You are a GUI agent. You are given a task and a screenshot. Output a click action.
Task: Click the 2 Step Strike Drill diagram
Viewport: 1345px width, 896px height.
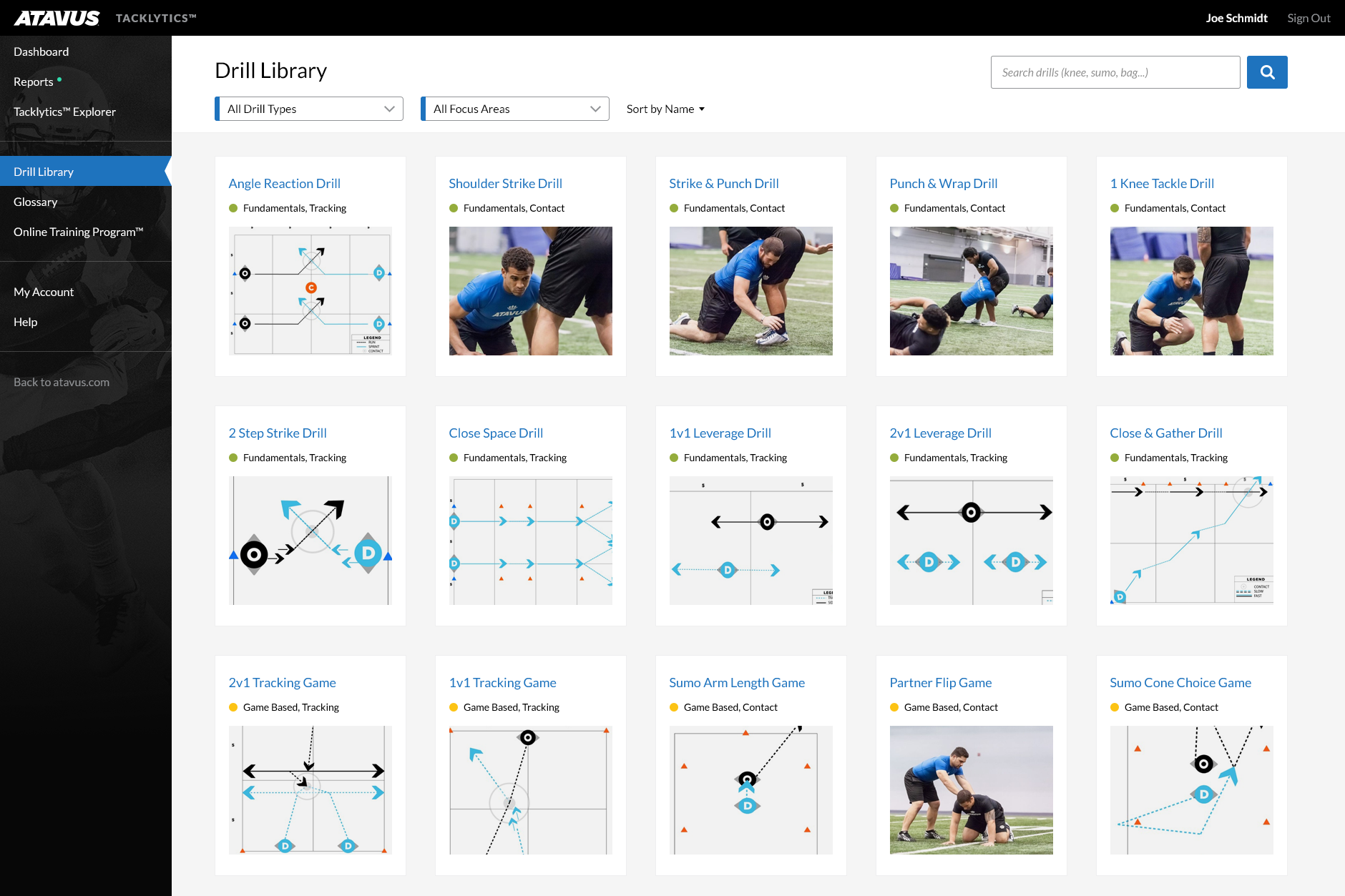310,540
